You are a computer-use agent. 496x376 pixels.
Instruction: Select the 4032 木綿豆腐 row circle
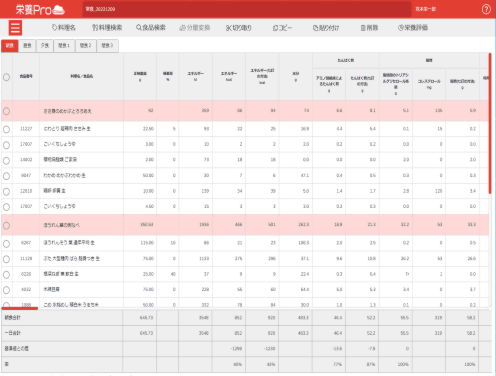coord(6,290)
